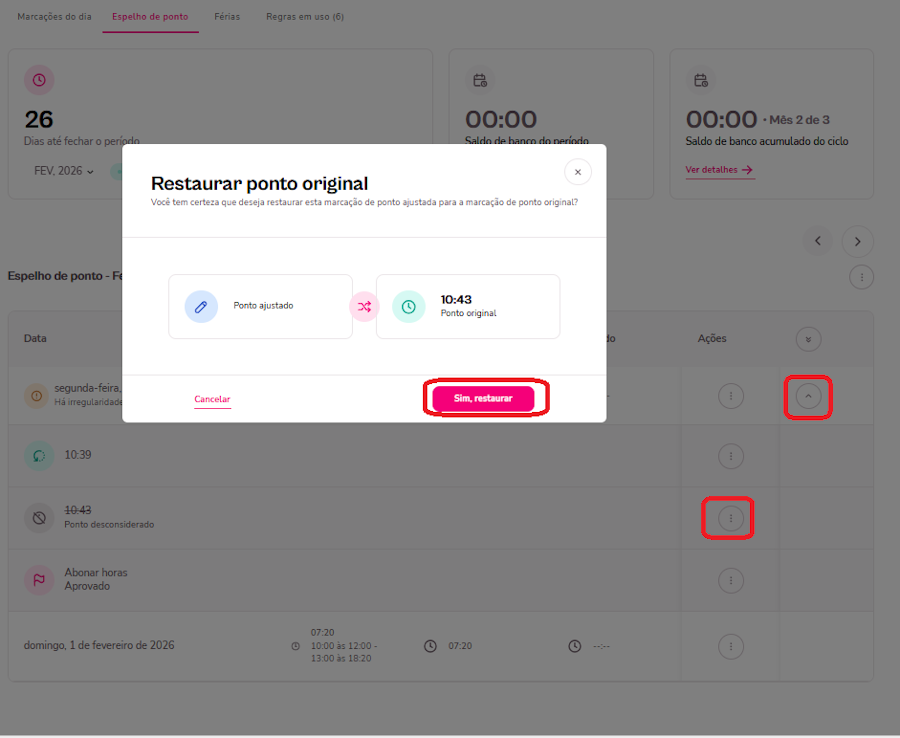Open the Férias tab
Viewport: 900px width, 738px height.
tap(227, 17)
